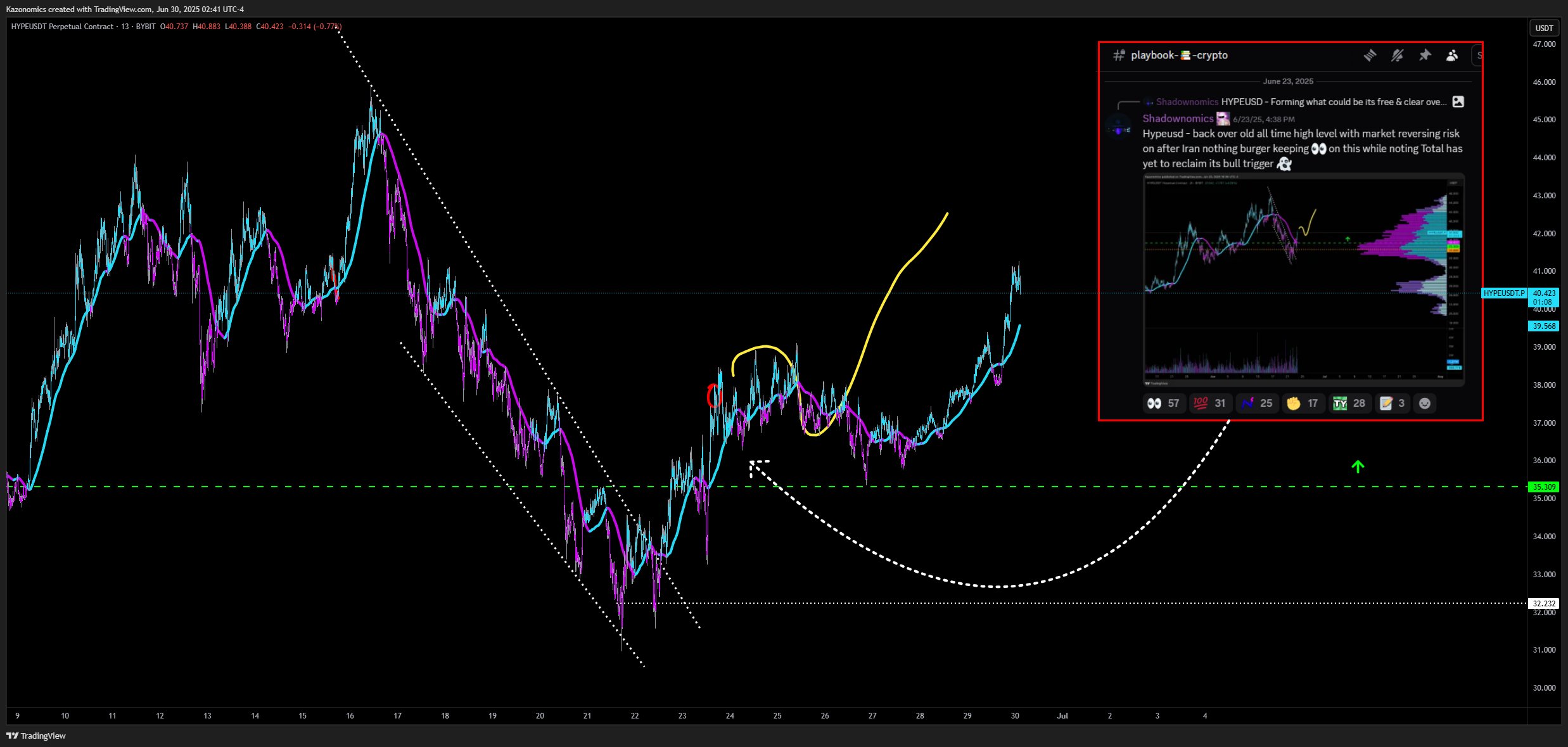Image resolution: width=1568 pixels, height=747 pixels.
Task: Add a reaction using the smiley button
Action: 1425,403
